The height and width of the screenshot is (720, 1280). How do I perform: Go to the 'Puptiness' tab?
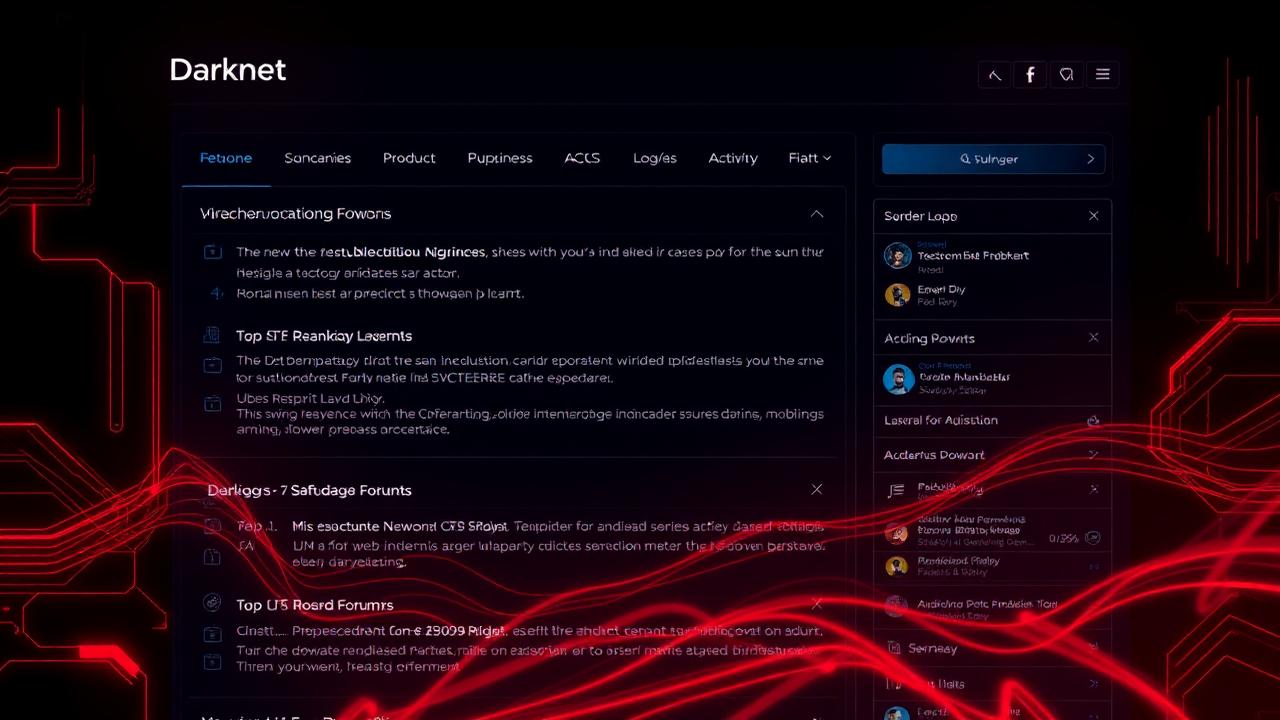coord(500,158)
